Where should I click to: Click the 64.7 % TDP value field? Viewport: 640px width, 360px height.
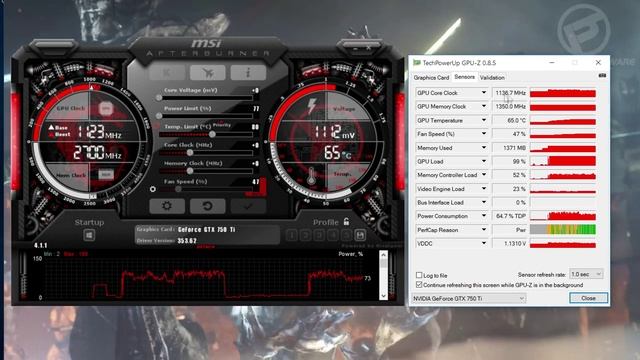tap(510, 216)
